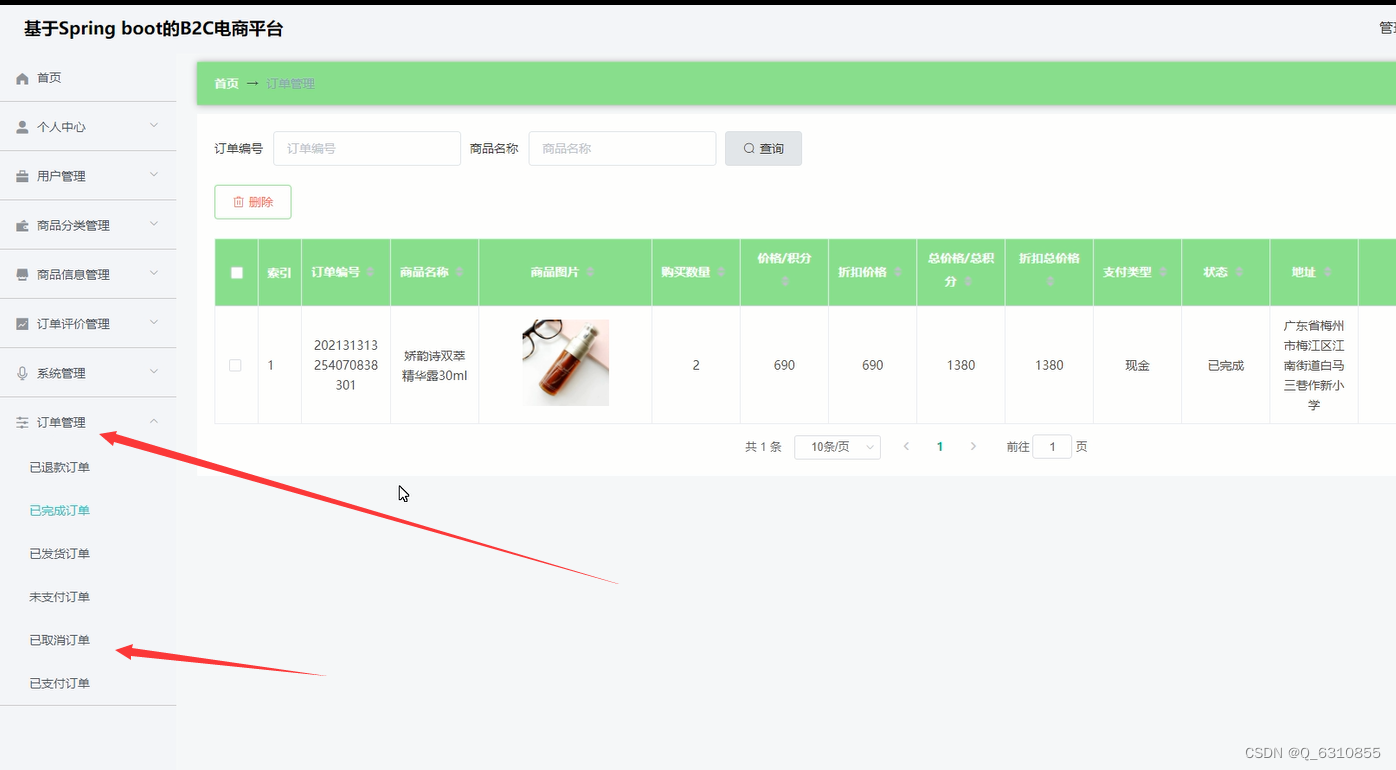Click the 前往 page jump input box

coord(1052,447)
